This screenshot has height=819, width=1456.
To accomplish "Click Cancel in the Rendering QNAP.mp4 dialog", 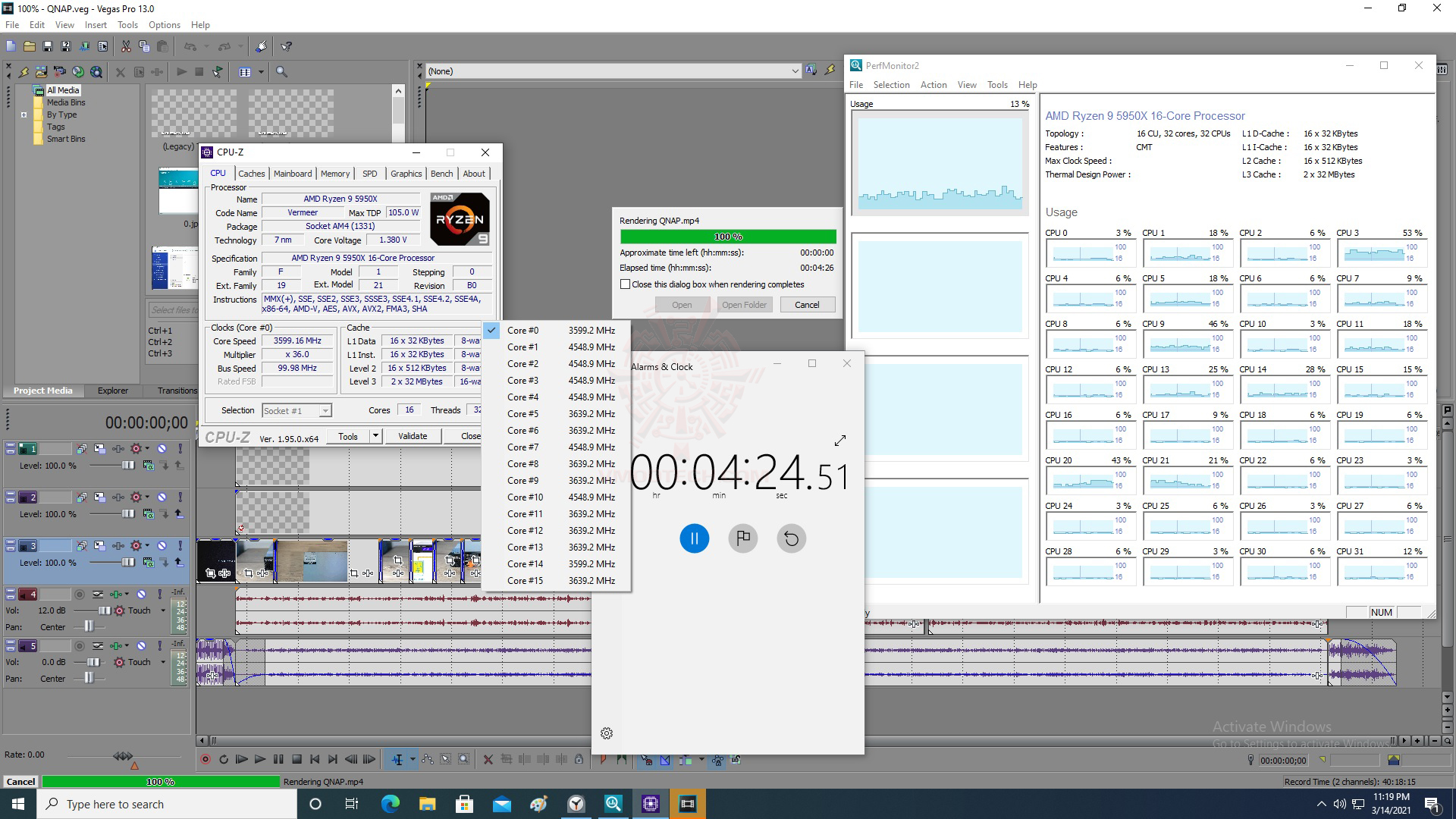I will (806, 305).
